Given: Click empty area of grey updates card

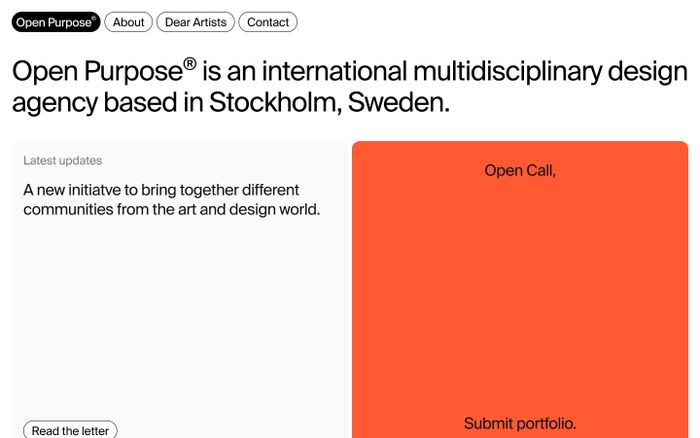Looking at the screenshot, I should click(180, 320).
